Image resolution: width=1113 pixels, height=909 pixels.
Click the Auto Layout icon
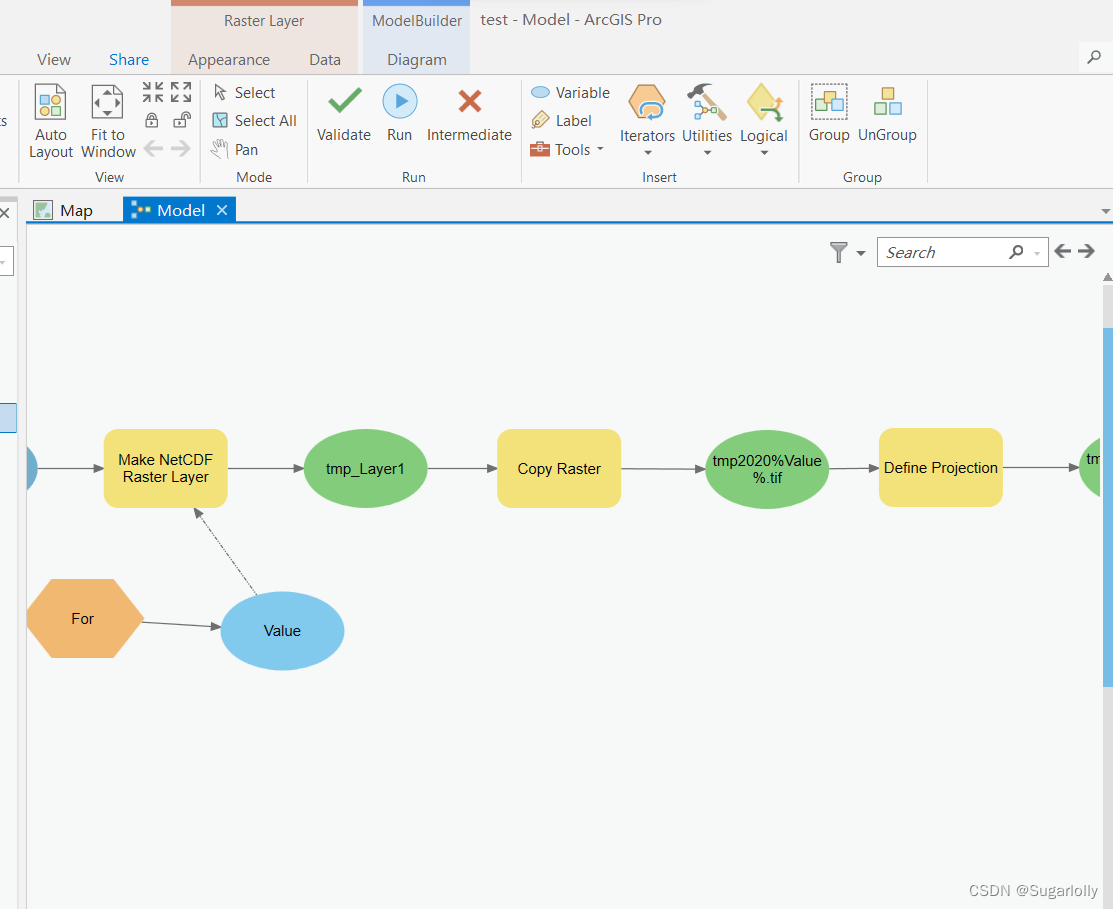50,102
